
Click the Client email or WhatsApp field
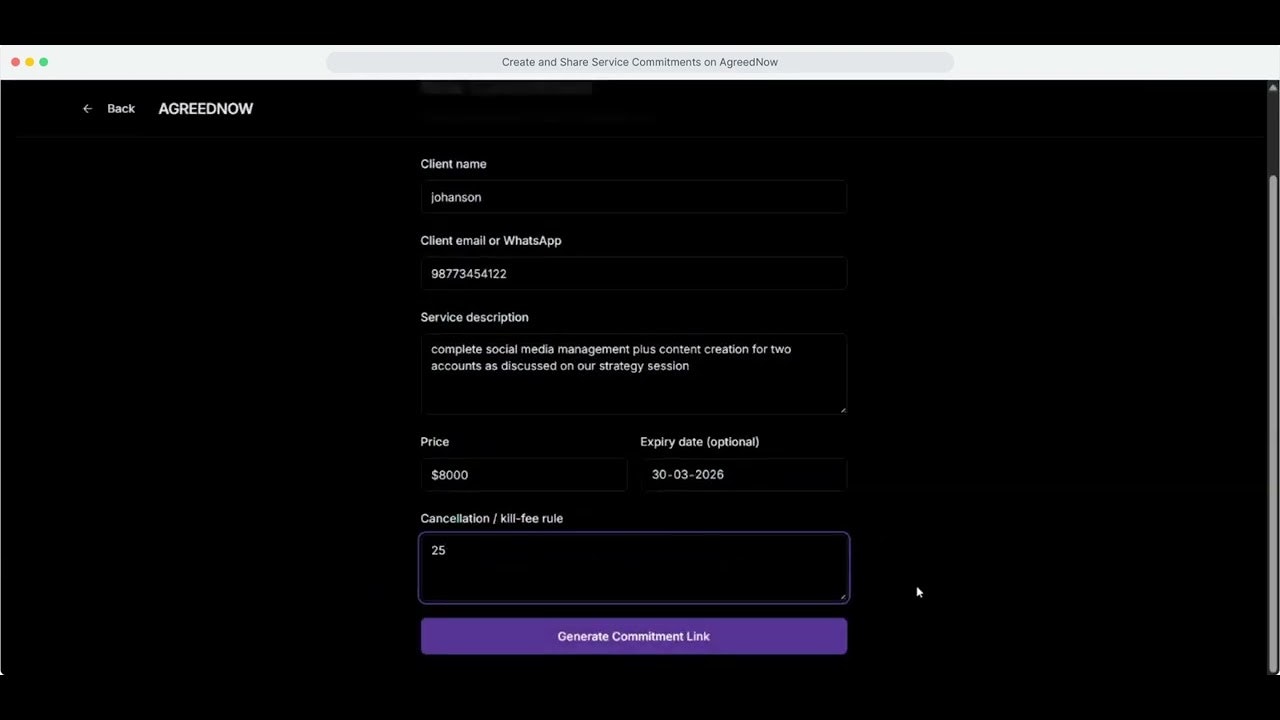pyautogui.click(x=633, y=273)
